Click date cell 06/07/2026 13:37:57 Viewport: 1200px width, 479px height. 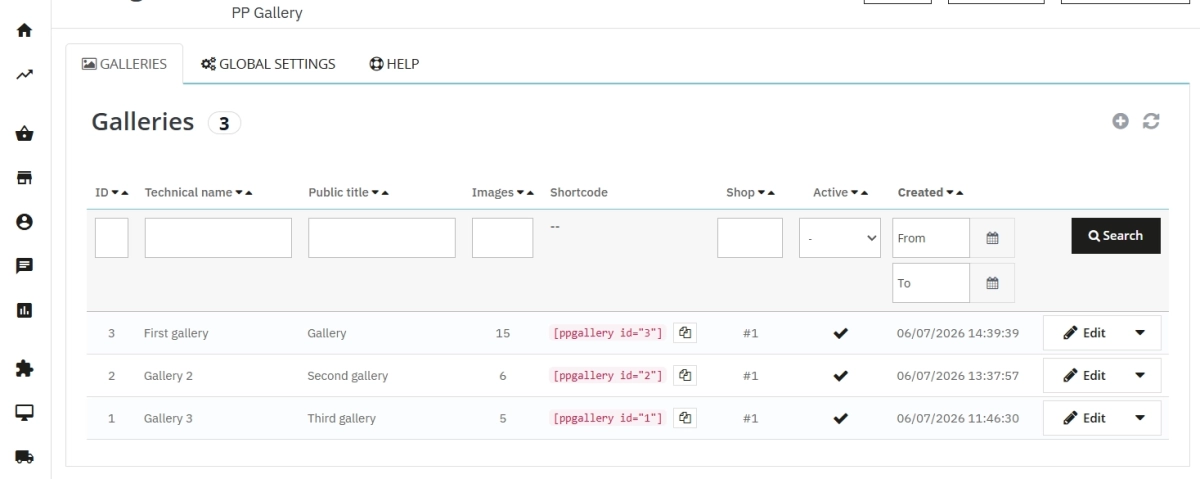pyautogui.click(x=958, y=376)
